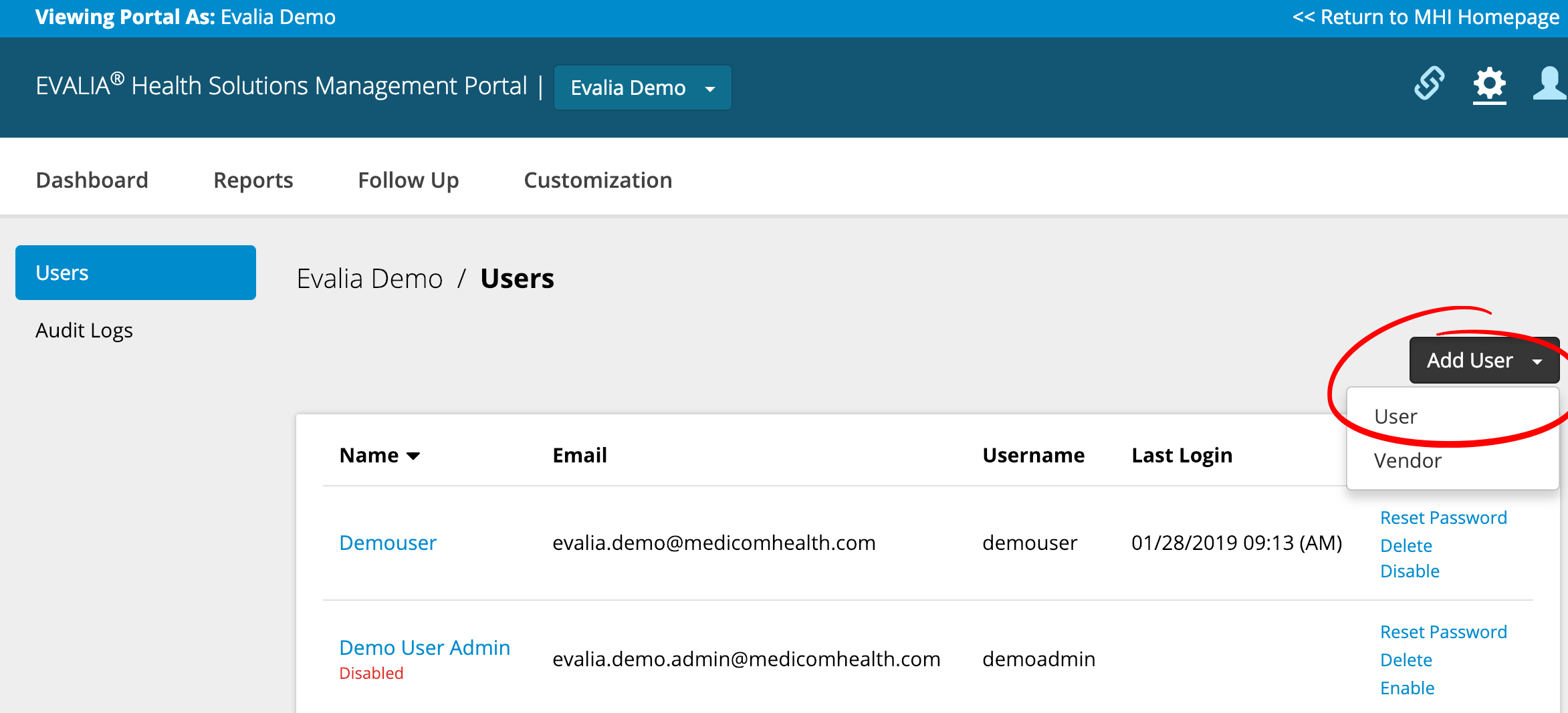Open the Reports tab
The height and width of the screenshot is (713, 1568).
(x=253, y=180)
